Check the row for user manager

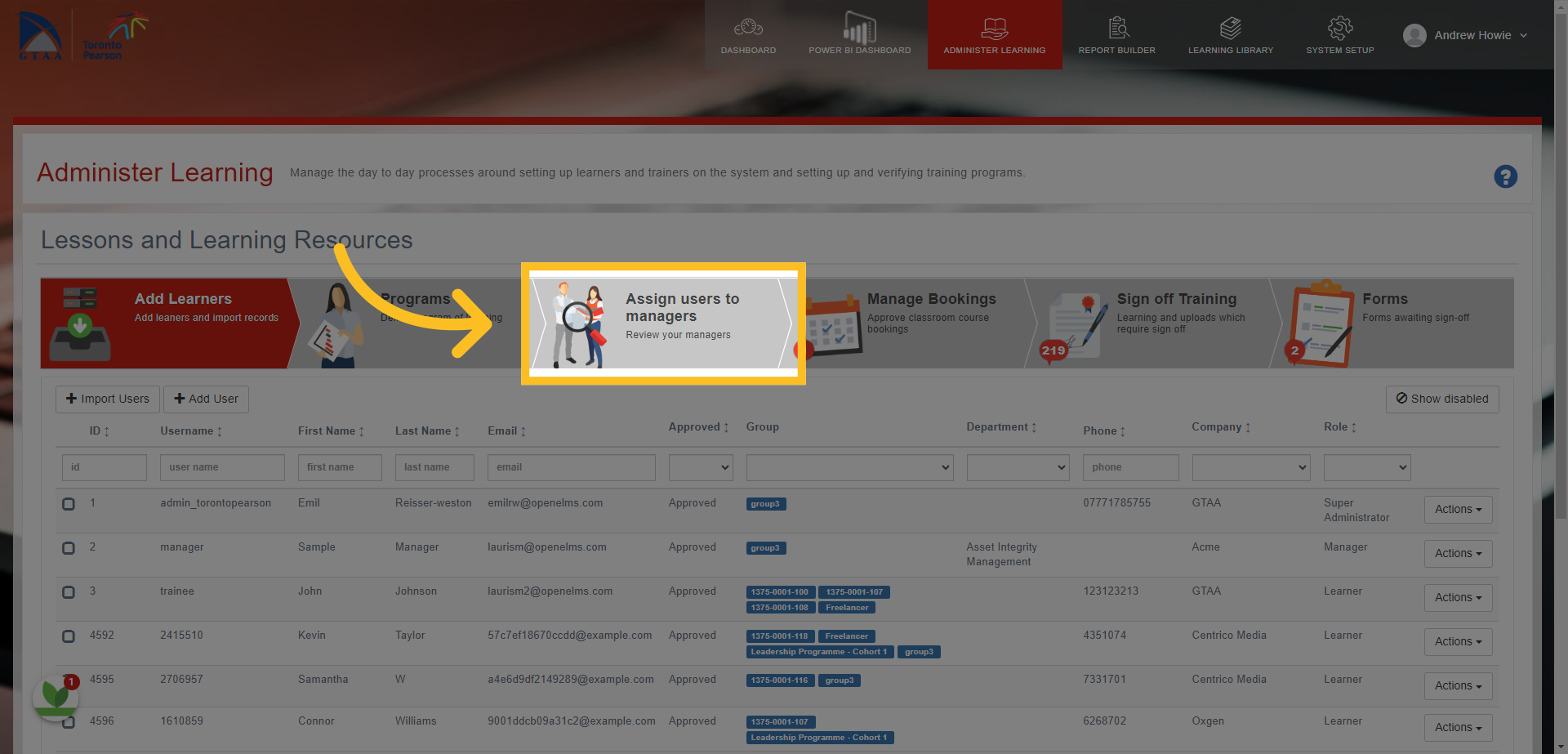[69, 548]
